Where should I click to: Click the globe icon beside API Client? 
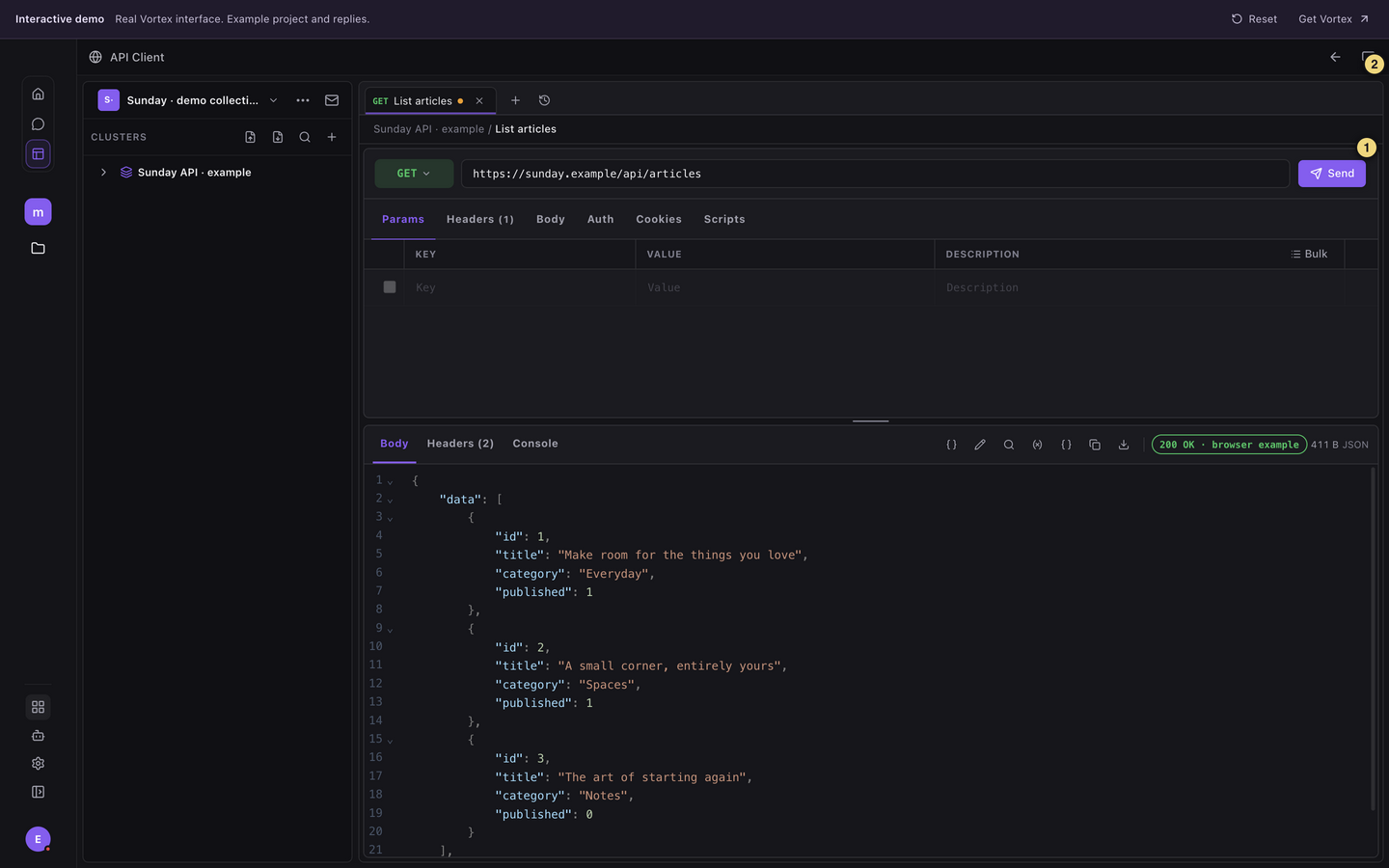(95, 57)
